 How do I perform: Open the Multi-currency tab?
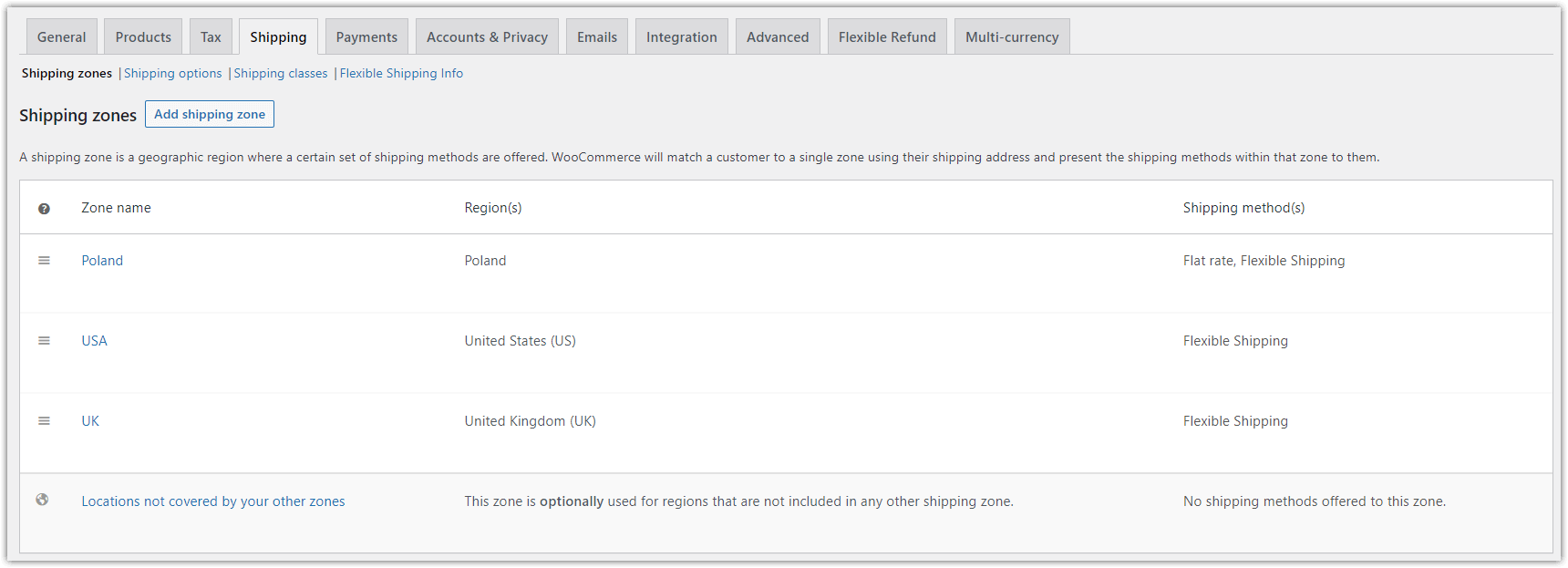[1012, 36]
